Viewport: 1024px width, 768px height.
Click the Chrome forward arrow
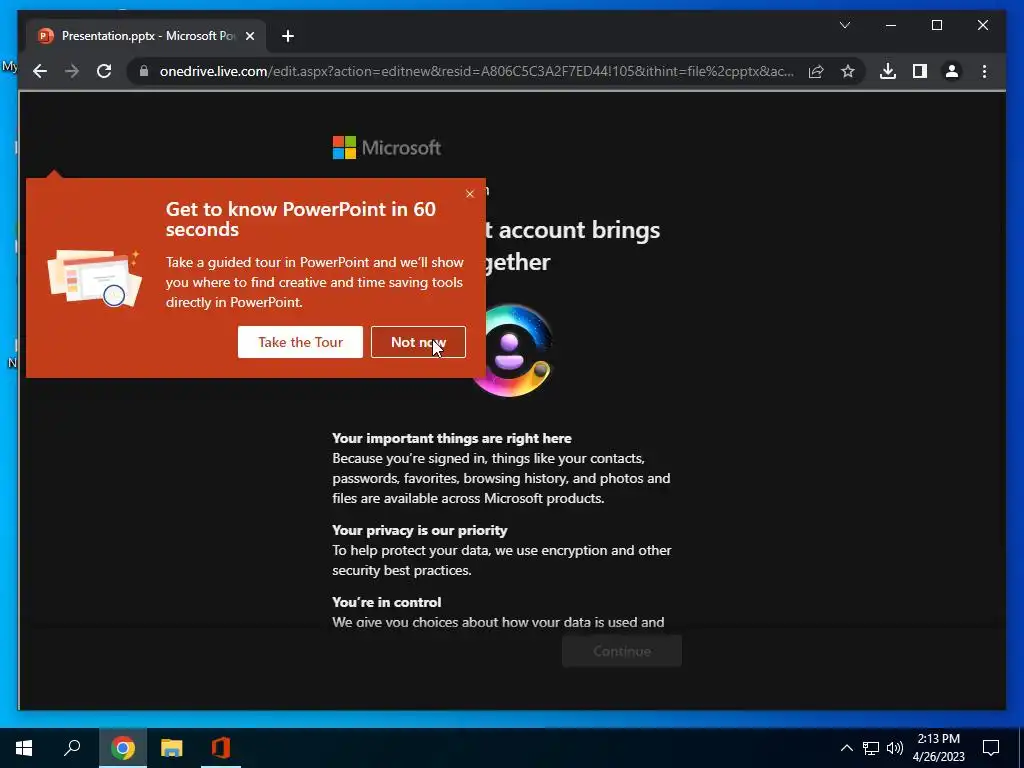click(72, 71)
